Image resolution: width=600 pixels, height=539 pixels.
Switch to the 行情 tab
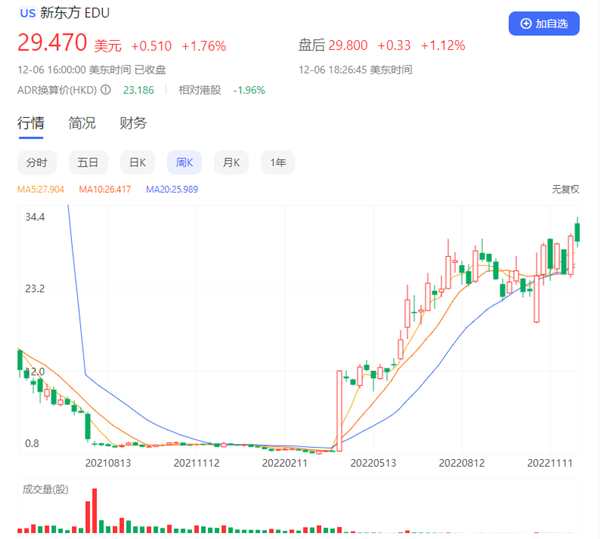31,123
